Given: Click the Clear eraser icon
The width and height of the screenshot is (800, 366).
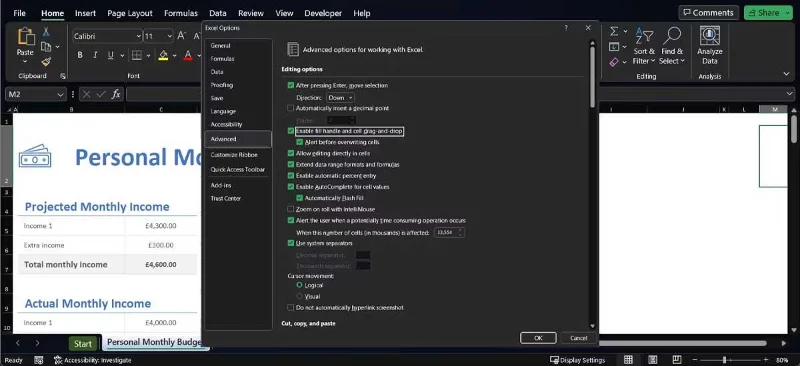Looking at the screenshot, I should [x=614, y=62].
